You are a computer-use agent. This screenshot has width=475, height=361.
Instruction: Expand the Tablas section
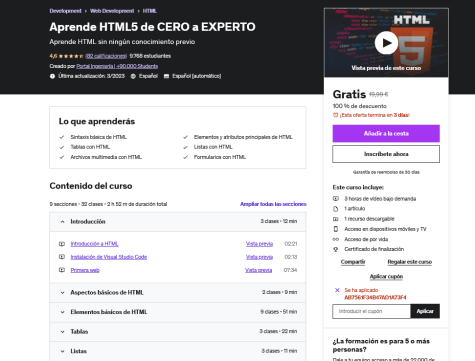pos(178,332)
